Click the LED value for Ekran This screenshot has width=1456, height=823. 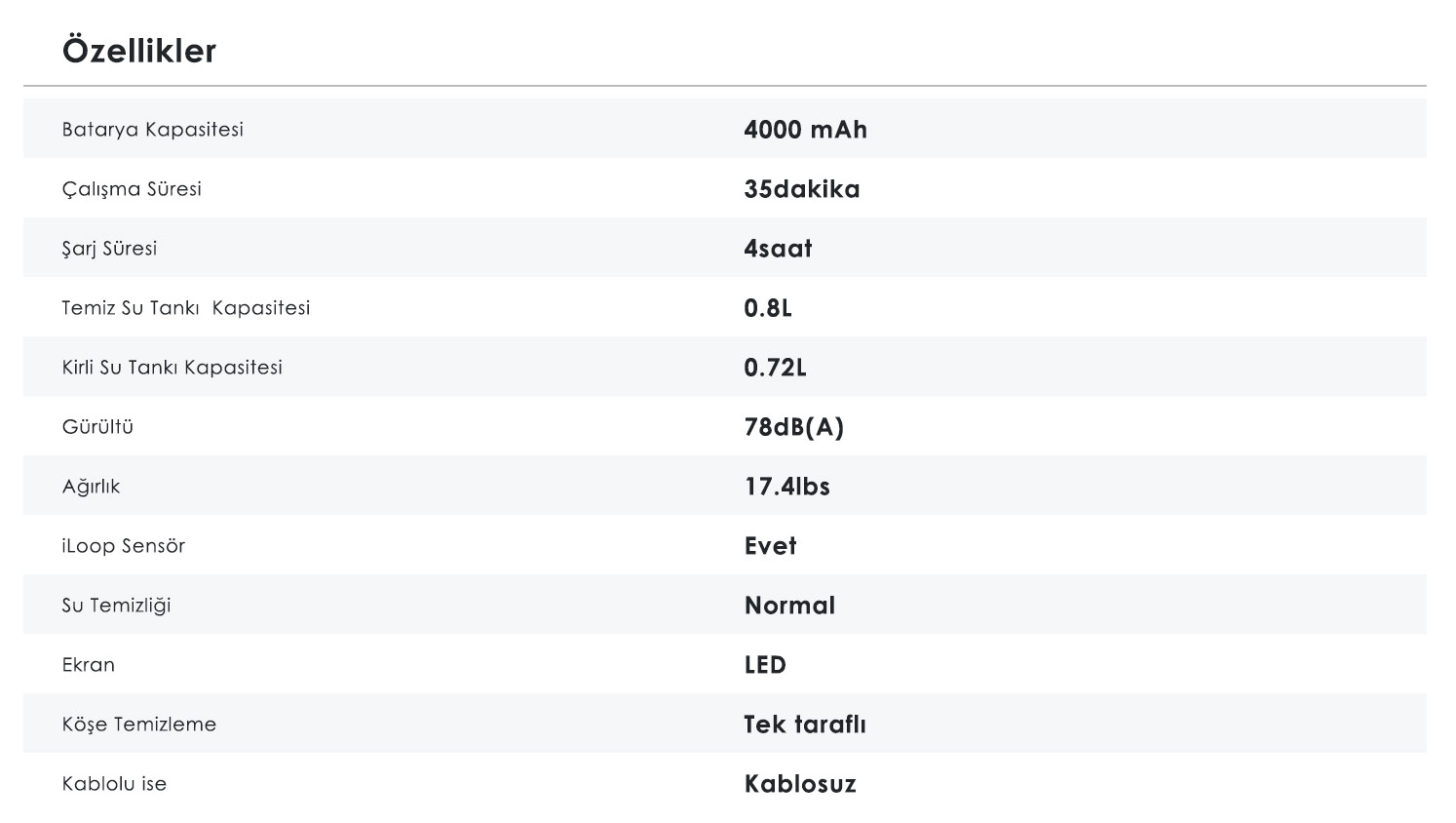(x=765, y=665)
